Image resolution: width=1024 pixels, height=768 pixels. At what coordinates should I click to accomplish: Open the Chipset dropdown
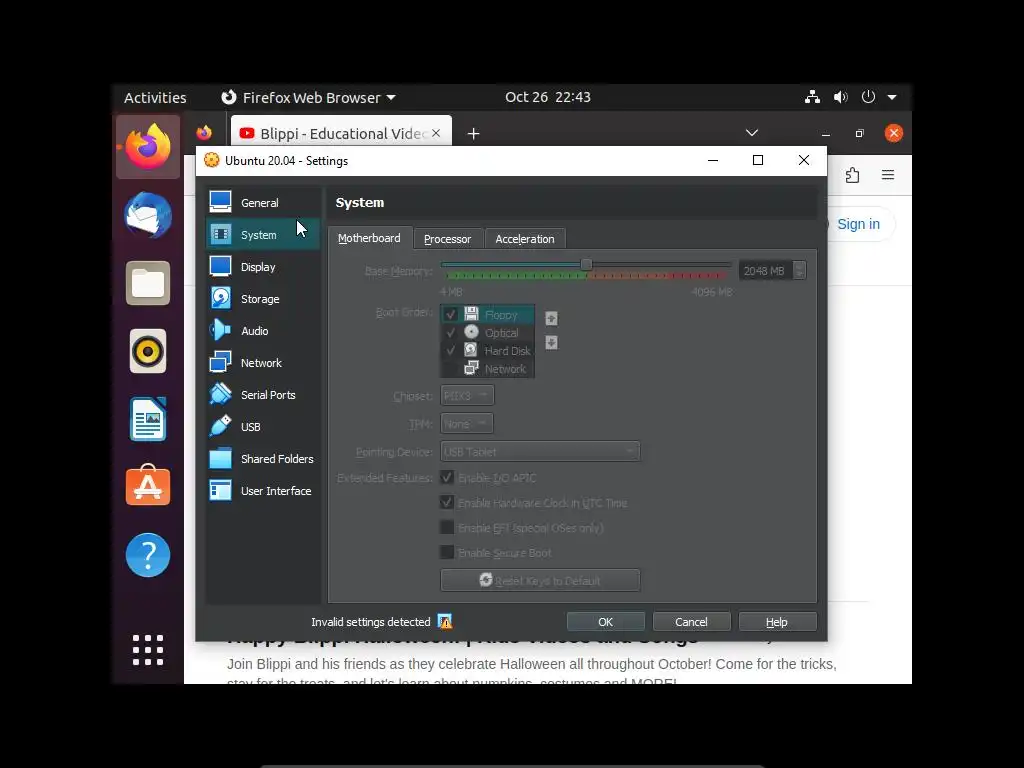(x=467, y=396)
